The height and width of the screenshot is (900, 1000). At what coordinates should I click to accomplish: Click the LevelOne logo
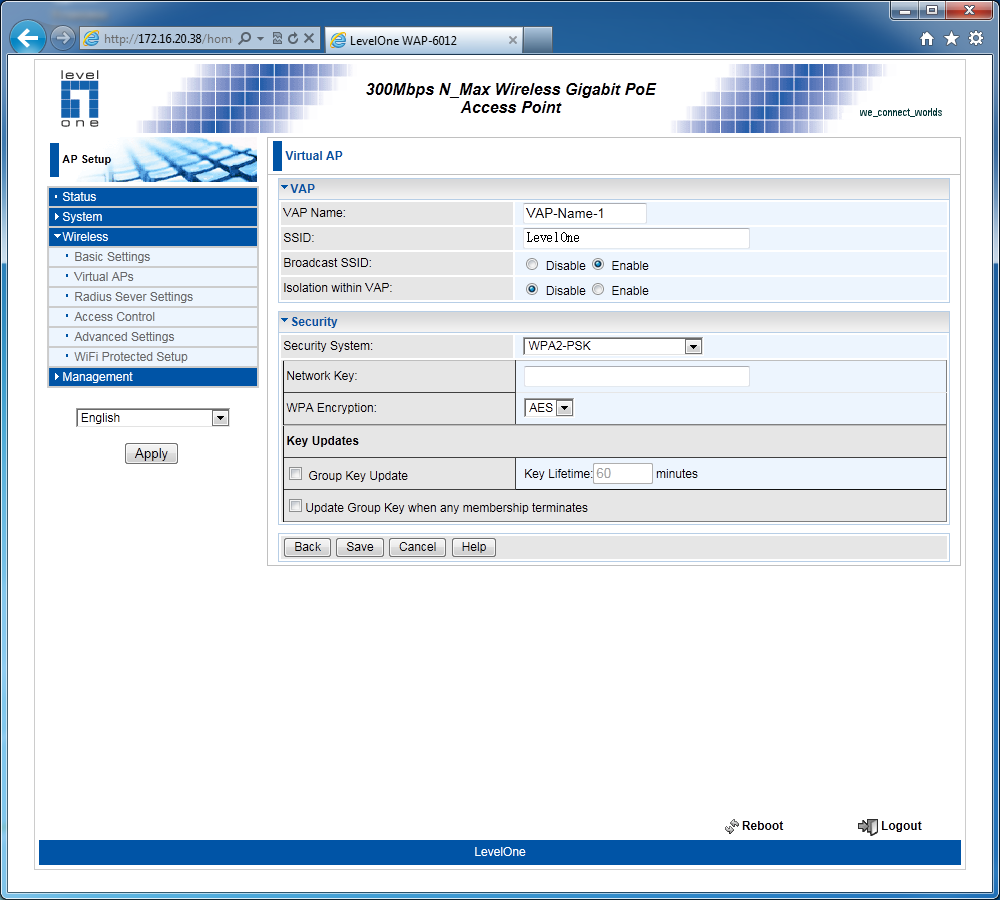click(80, 98)
